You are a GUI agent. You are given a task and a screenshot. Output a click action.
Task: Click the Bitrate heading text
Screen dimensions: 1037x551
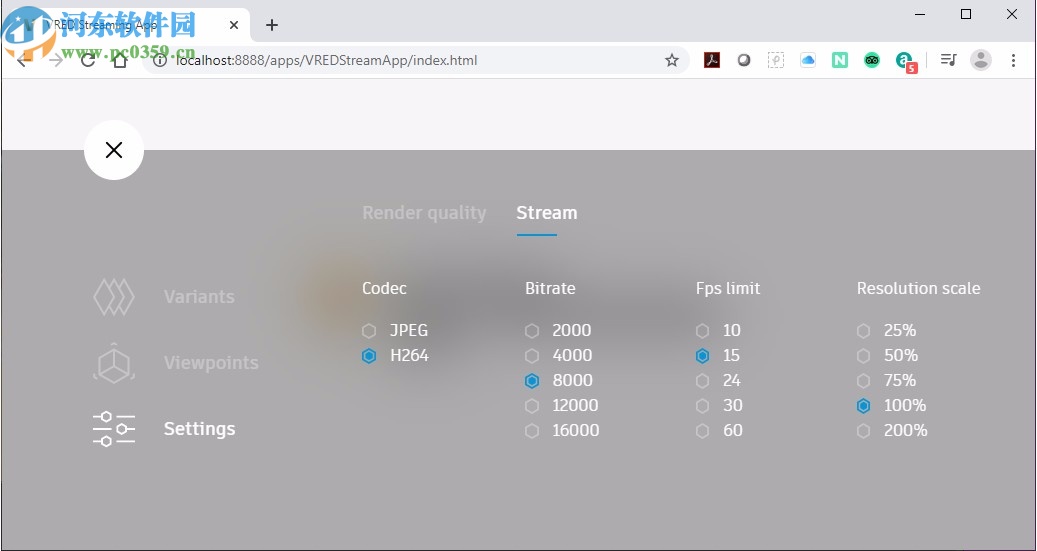click(x=550, y=288)
